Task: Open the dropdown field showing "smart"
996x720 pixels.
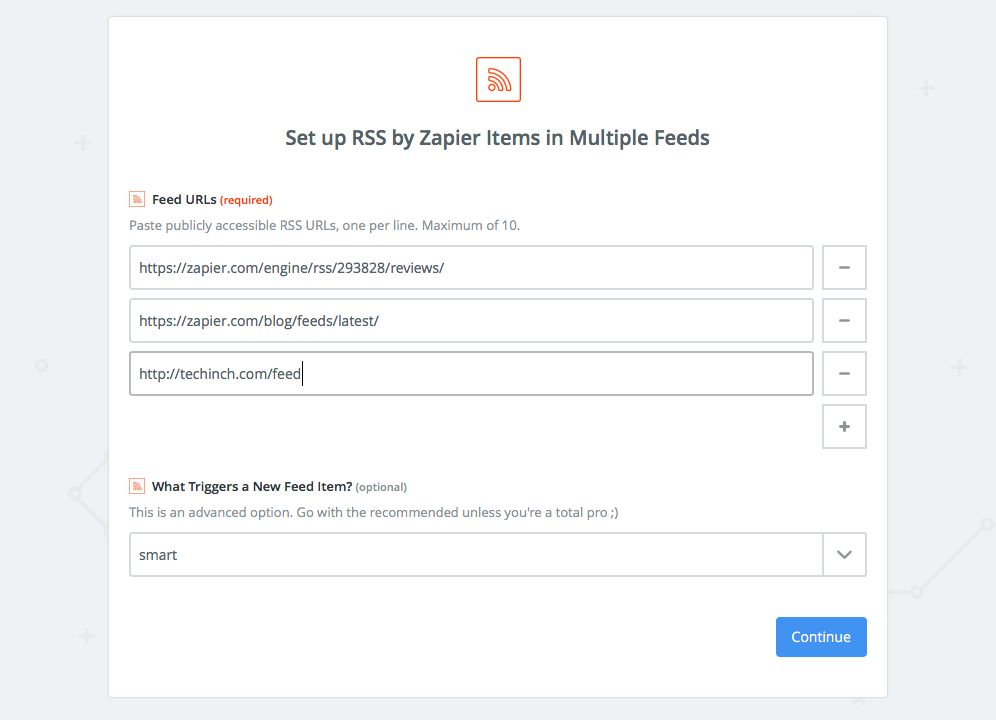Action: tap(476, 555)
